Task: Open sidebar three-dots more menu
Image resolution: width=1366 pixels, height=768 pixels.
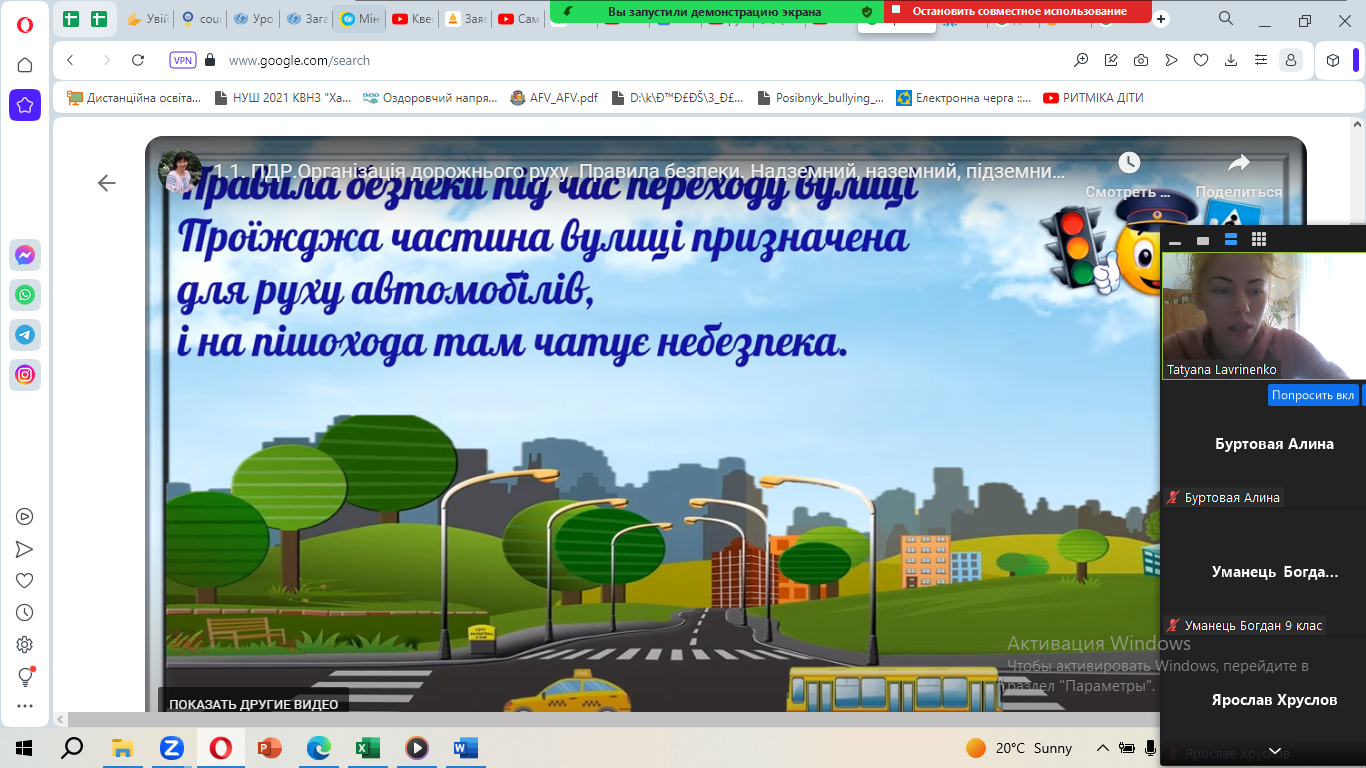Action: (25, 706)
